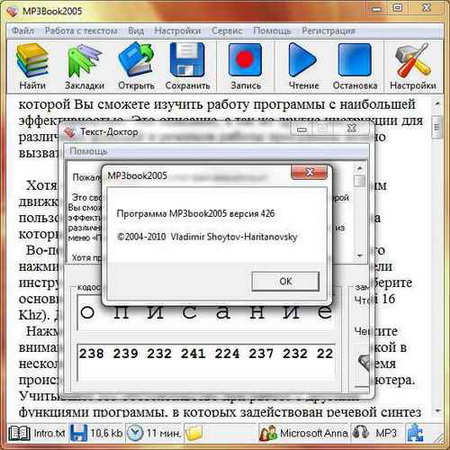Open the Файл menu
Viewport: 450px width, 450px height.
[x=23, y=31]
